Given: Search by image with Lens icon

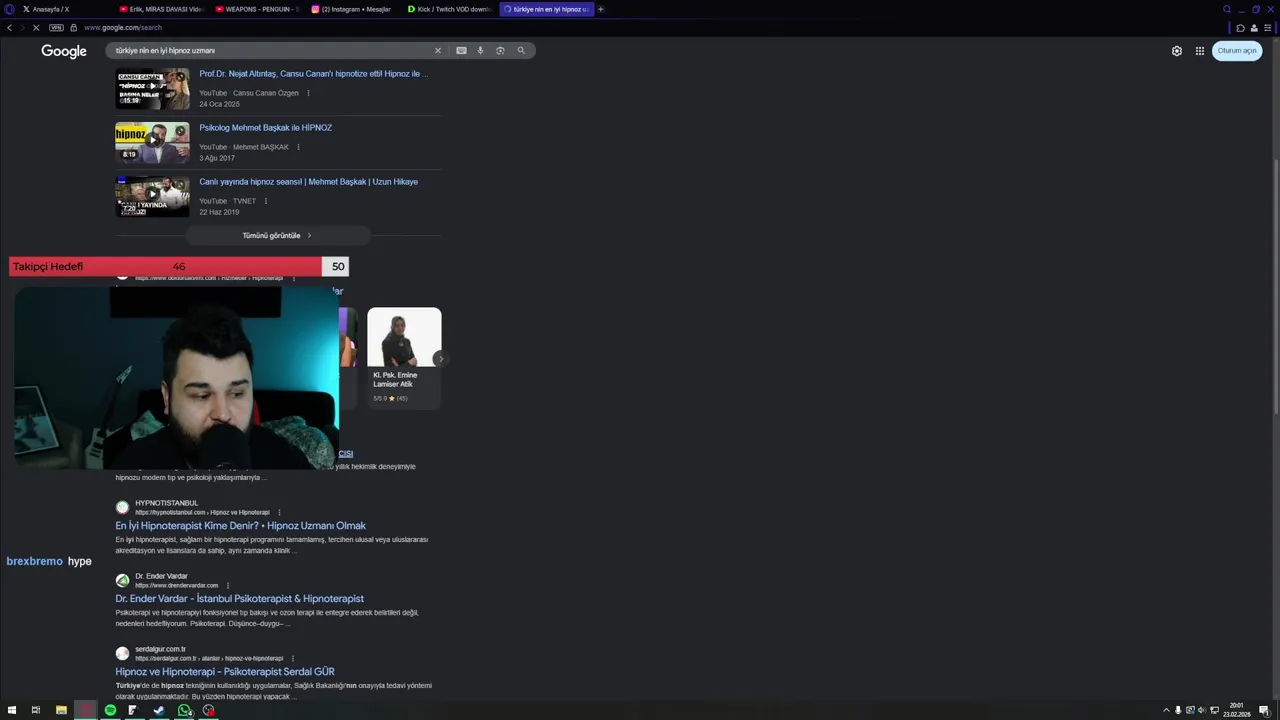Looking at the screenshot, I should click(500, 50).
